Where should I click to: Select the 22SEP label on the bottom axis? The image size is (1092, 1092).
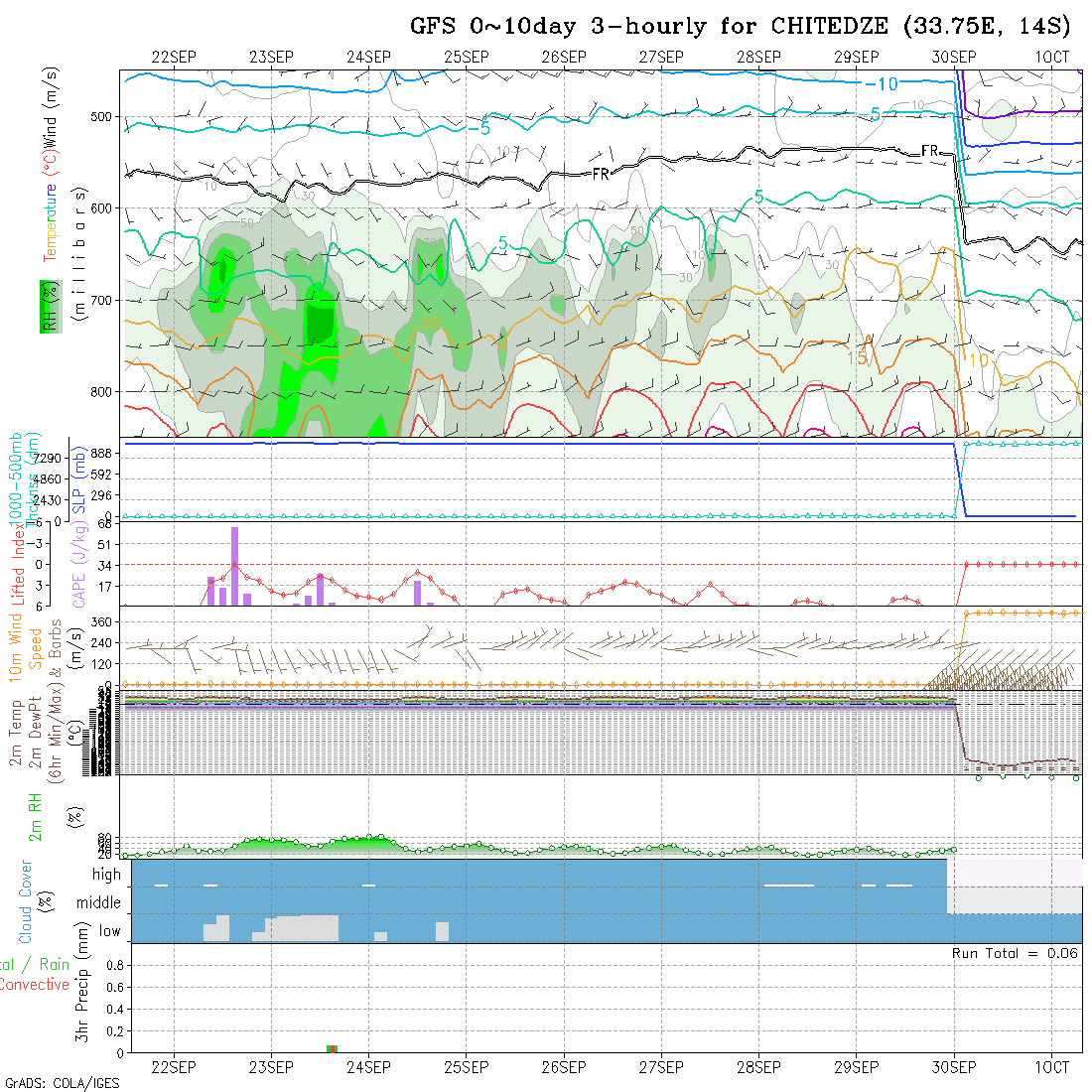click(174, 1067)
